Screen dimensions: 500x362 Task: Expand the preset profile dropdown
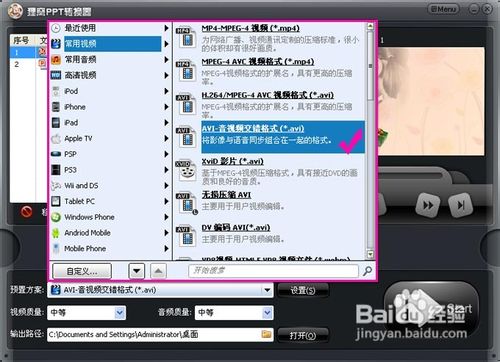pyautogui.click(x=267, y=290)
